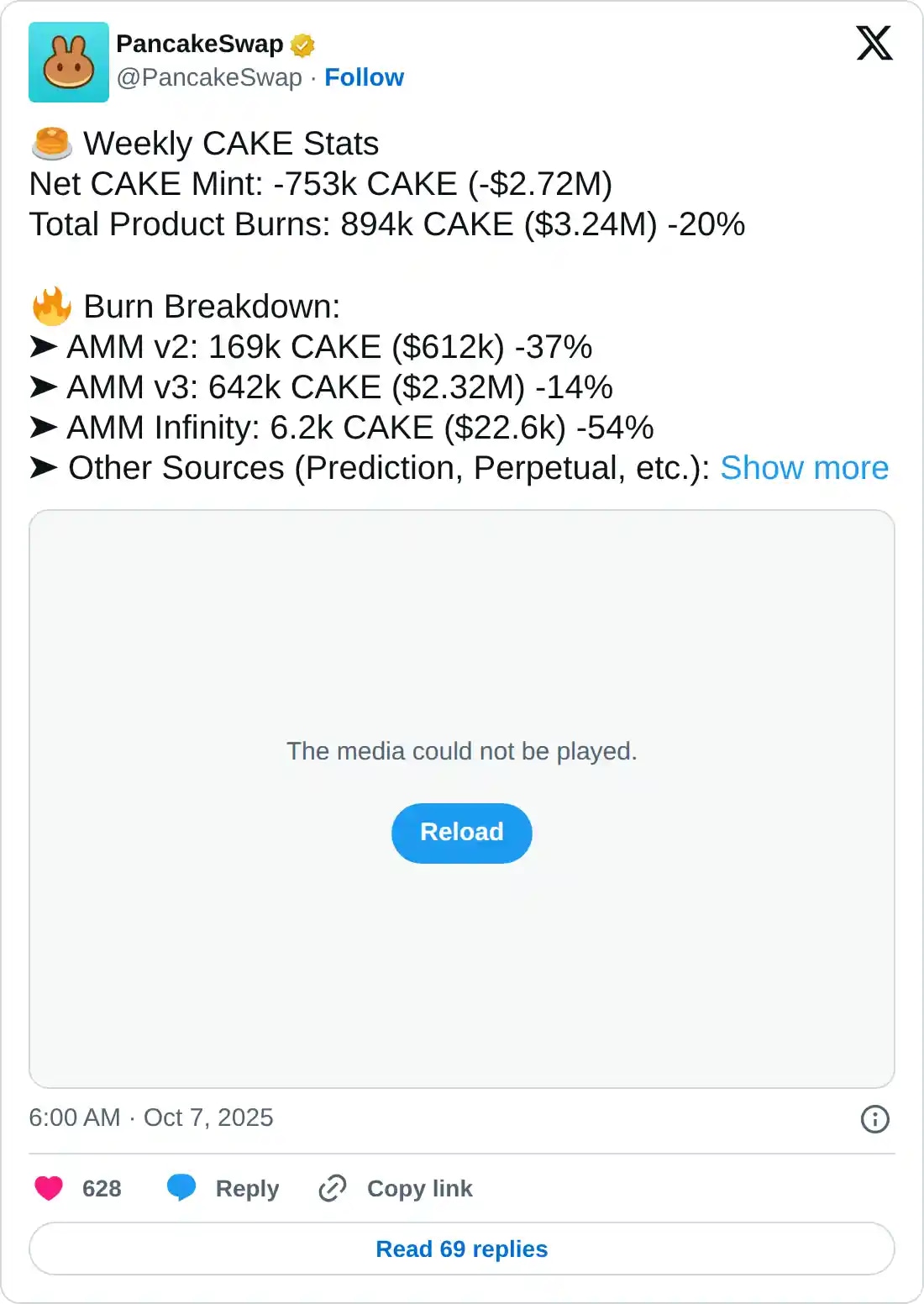Expand the tweet with Show more

click(x=804, y=468)
